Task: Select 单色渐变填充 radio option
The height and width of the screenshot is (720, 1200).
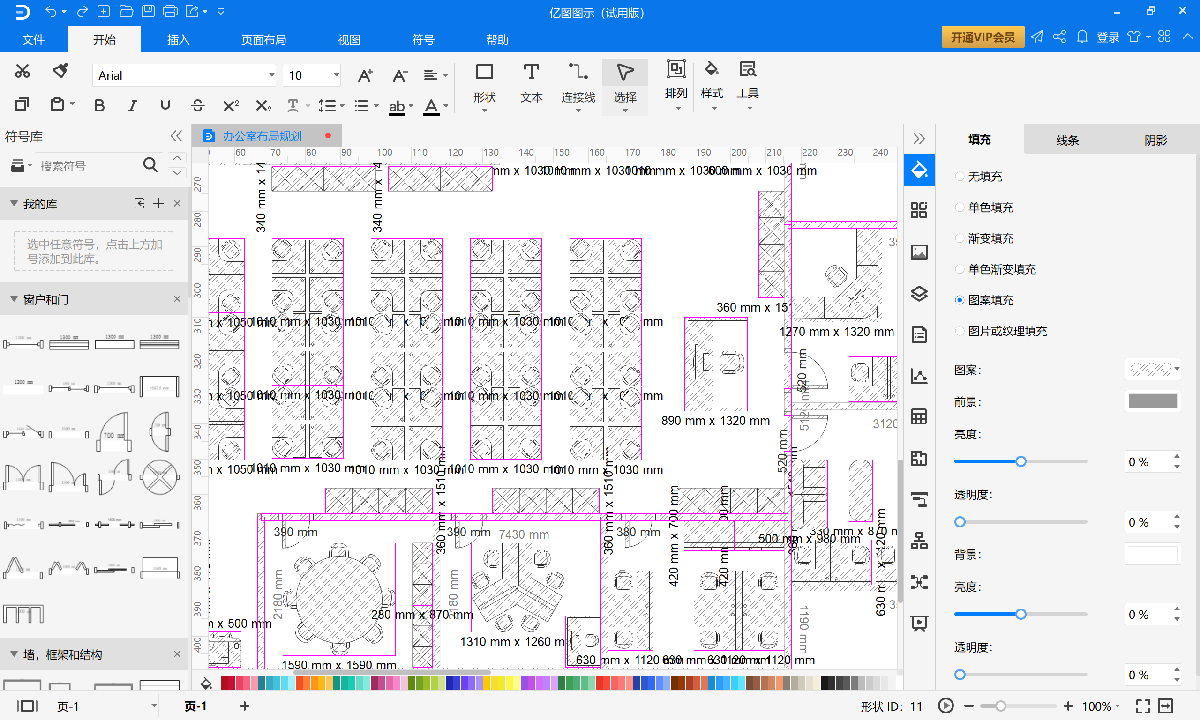Action: [960, 269]
